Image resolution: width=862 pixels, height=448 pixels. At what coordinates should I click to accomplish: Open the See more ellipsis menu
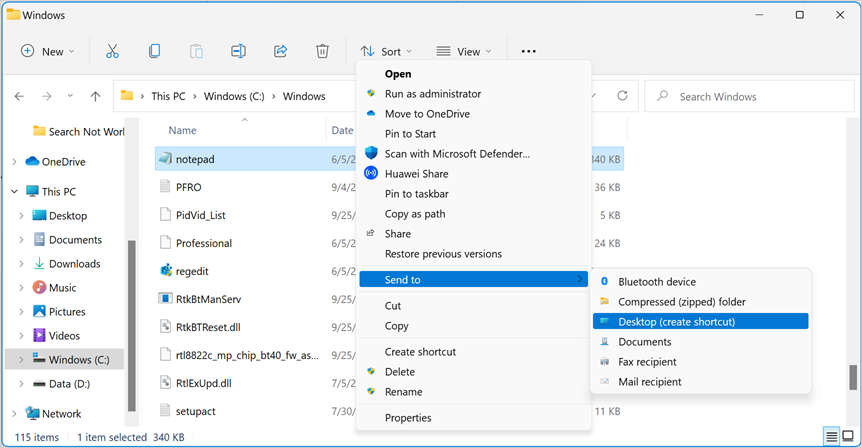(529, 51)
